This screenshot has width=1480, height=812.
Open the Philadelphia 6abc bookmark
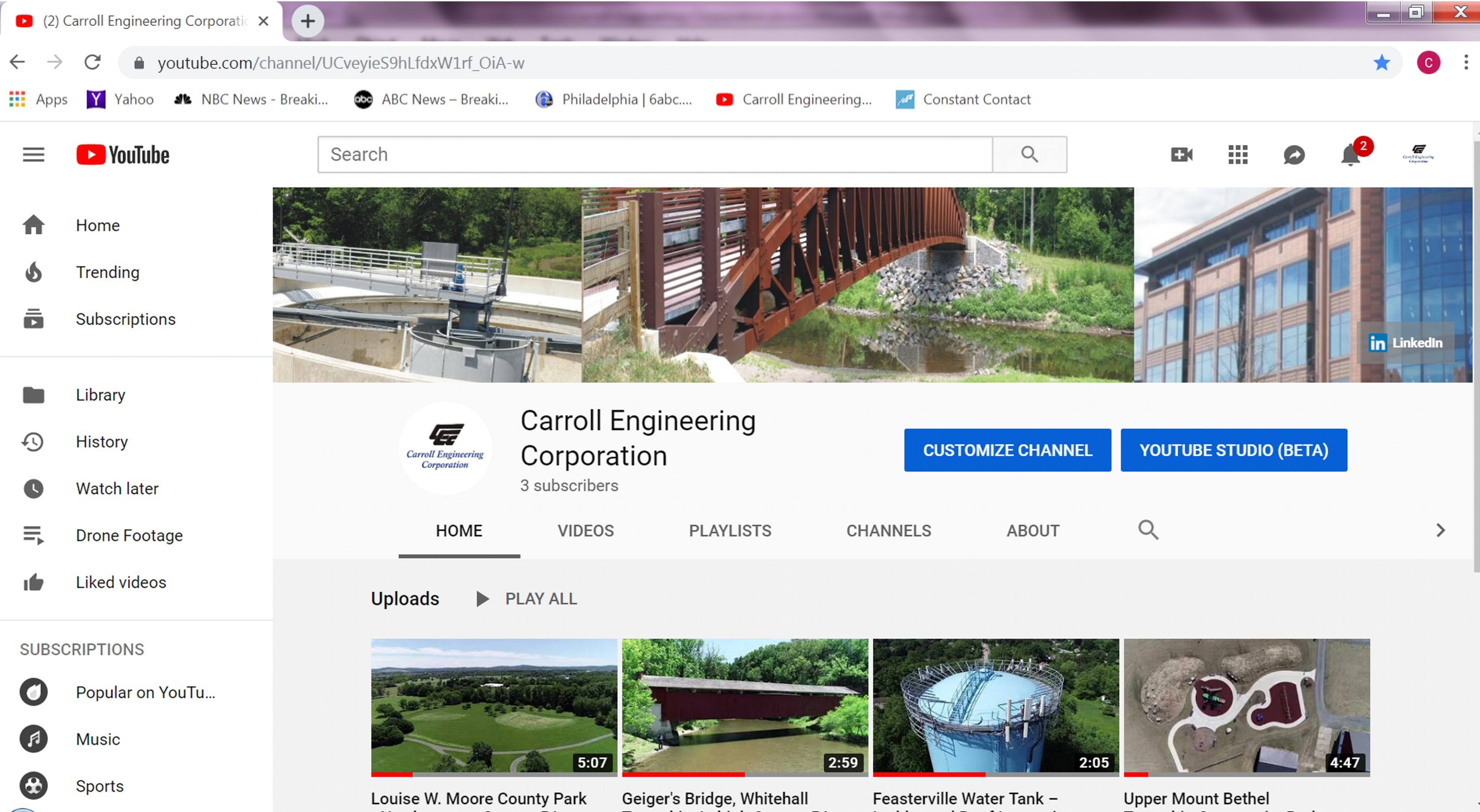(614, 100)
